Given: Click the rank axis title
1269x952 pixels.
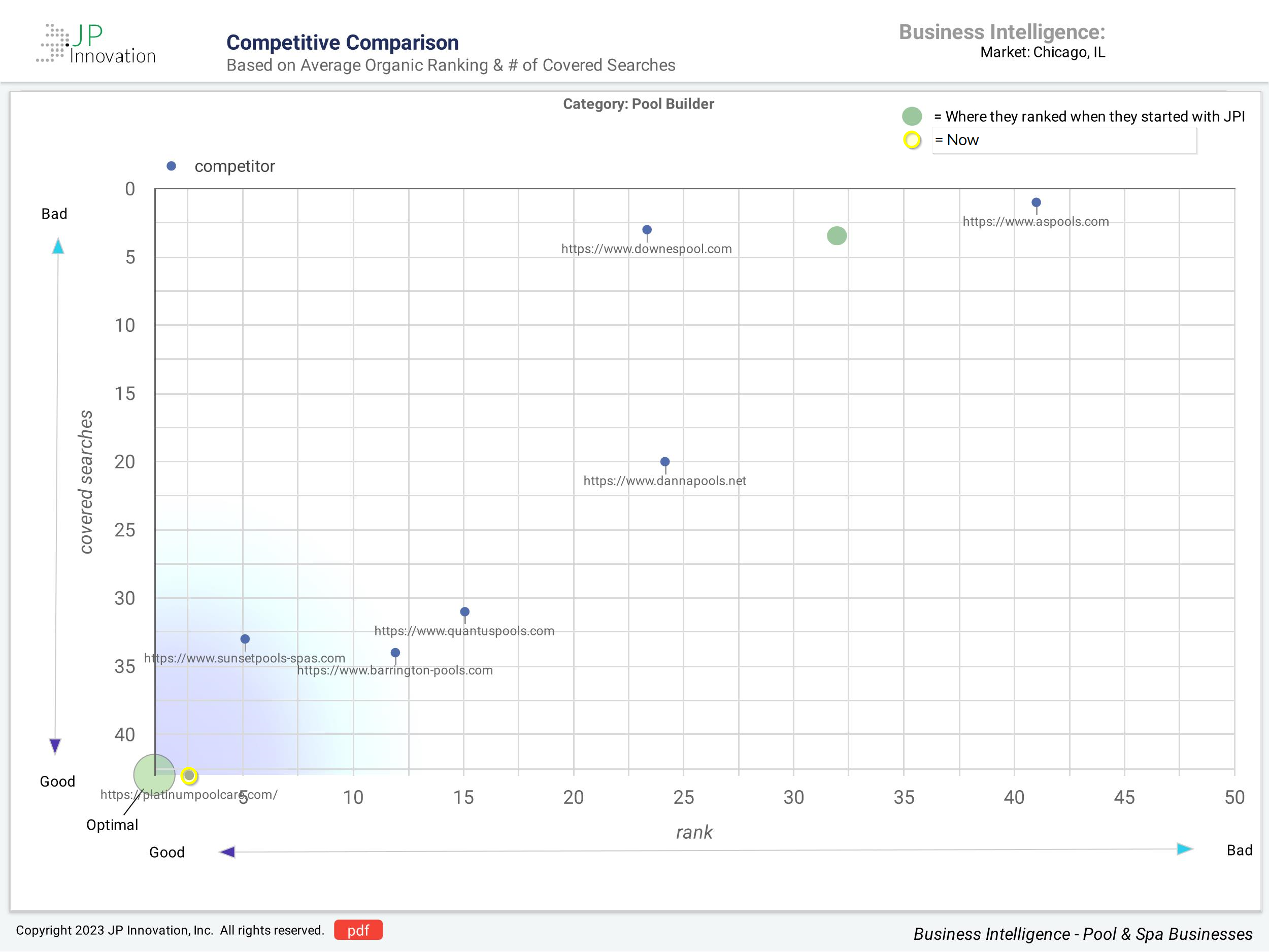Looking at the screenshot, I should (694, 832).
